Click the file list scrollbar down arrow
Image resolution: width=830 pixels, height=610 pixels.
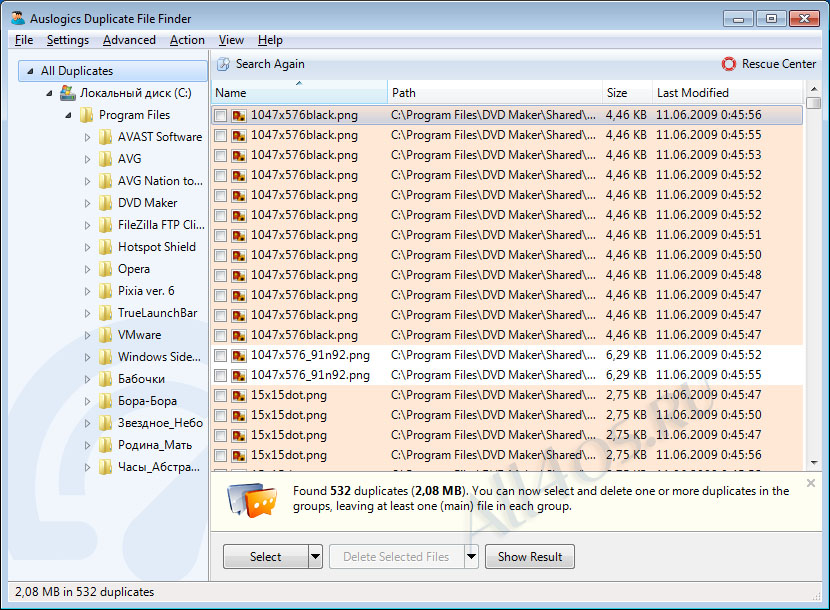(x=814, y=463)
